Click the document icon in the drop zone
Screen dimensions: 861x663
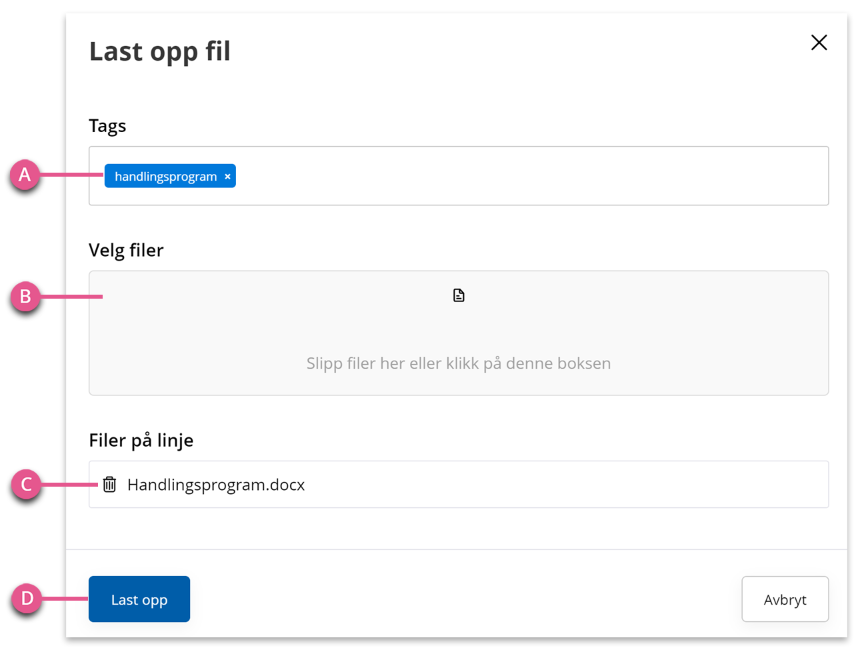459,296
